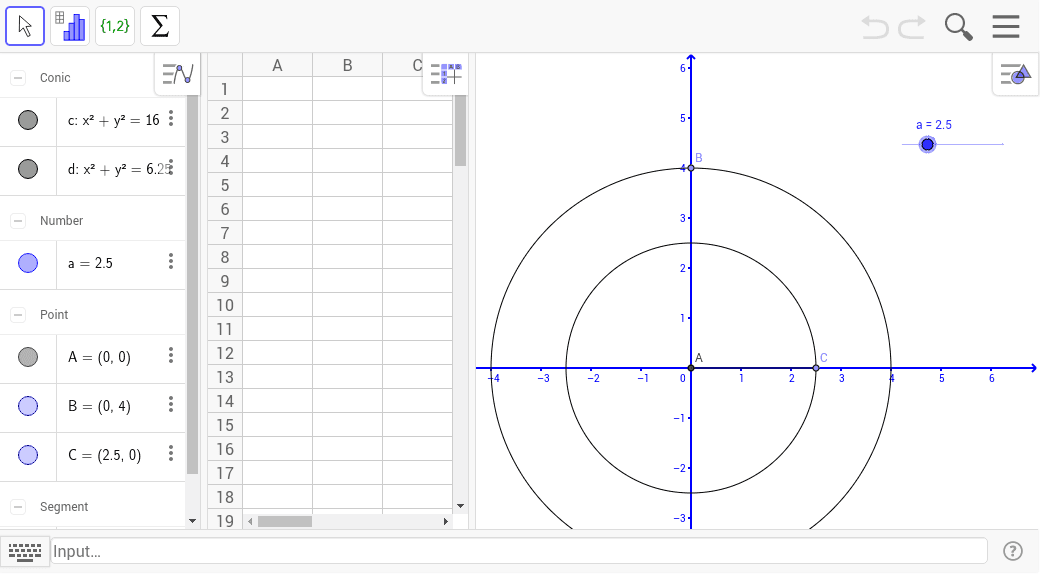Select the definition a = 2.5 in Algebra

[90, 263]
